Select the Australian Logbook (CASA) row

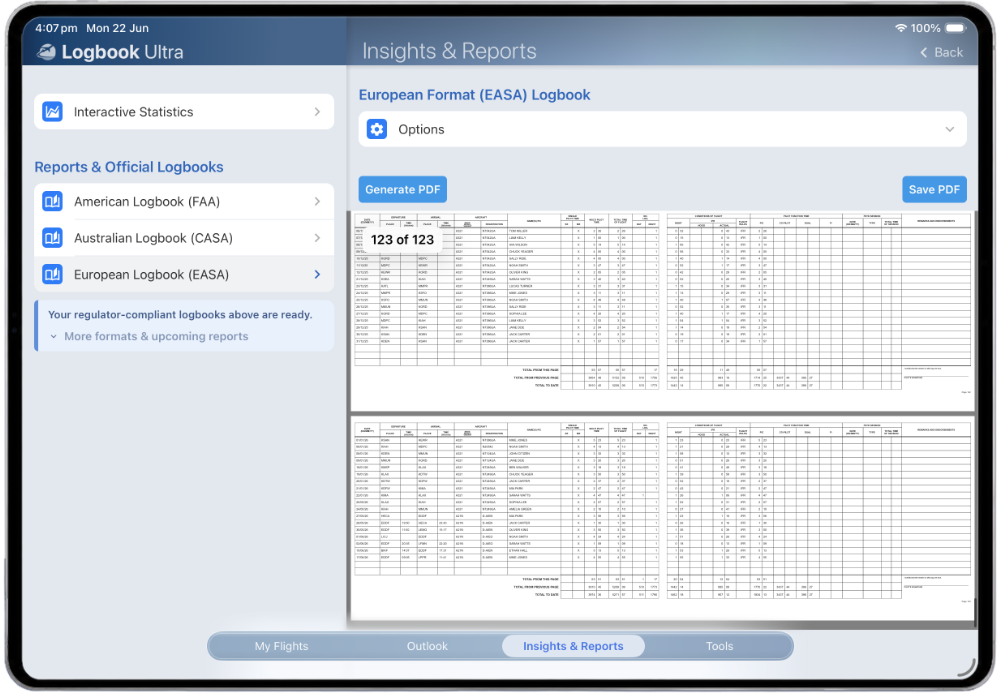(x=184, y=238)
